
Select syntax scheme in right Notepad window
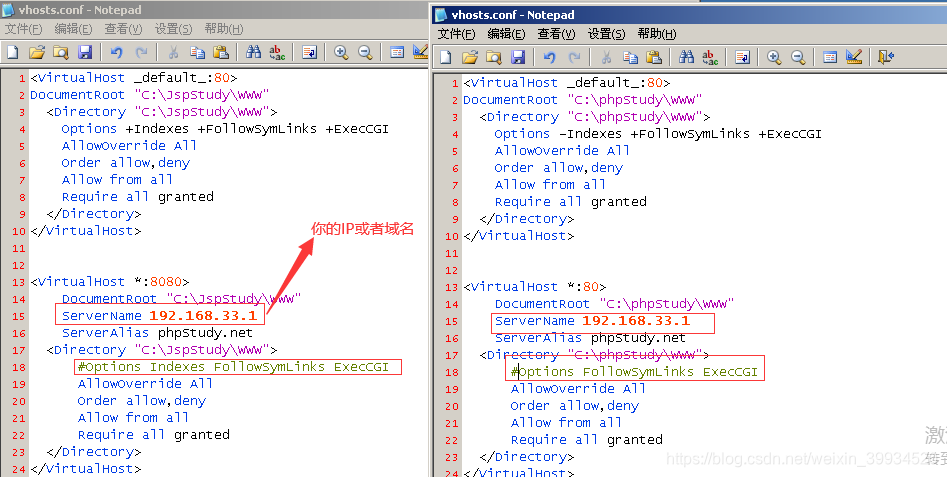click(830, 57)
